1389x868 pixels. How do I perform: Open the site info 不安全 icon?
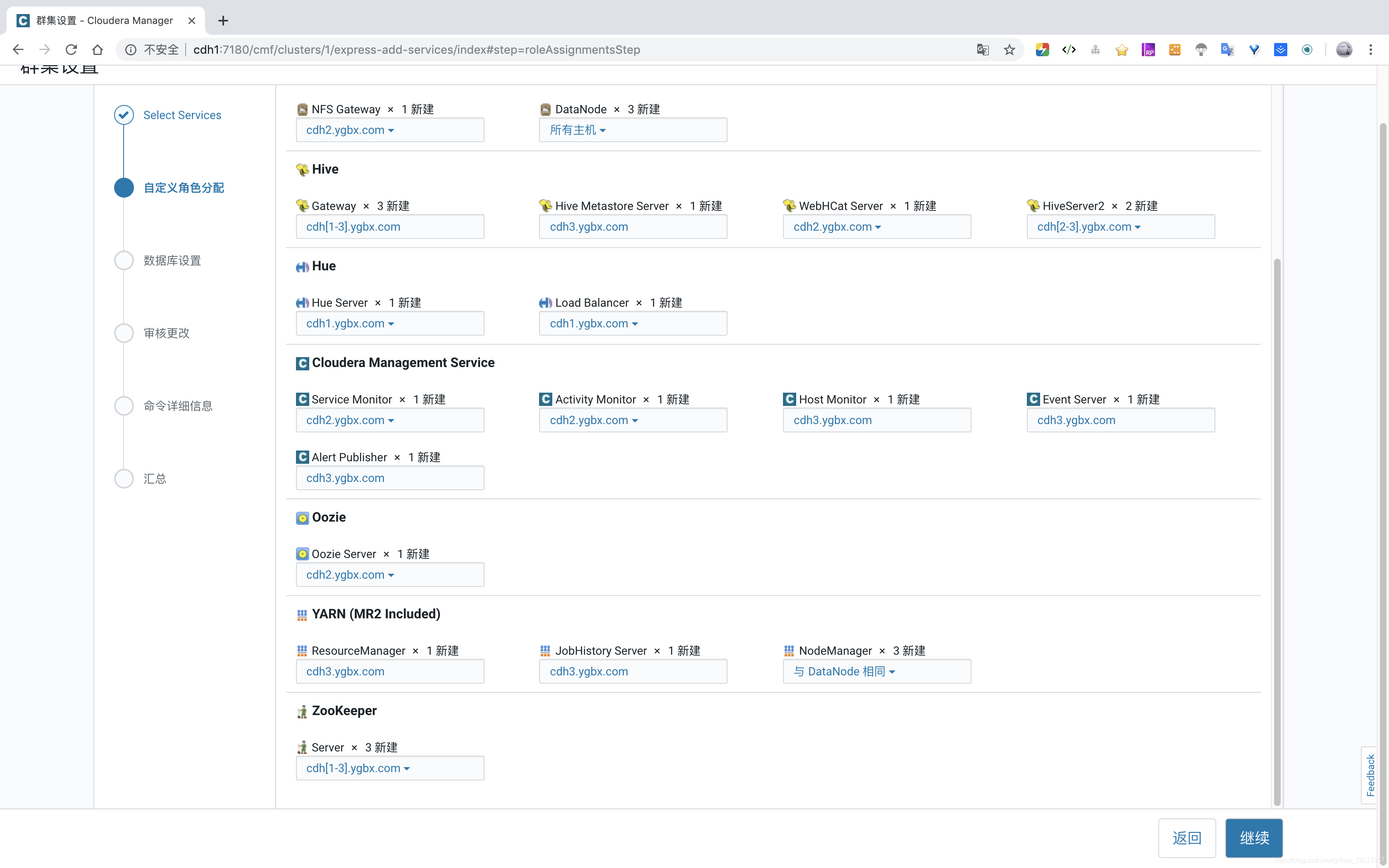[131, 50]
